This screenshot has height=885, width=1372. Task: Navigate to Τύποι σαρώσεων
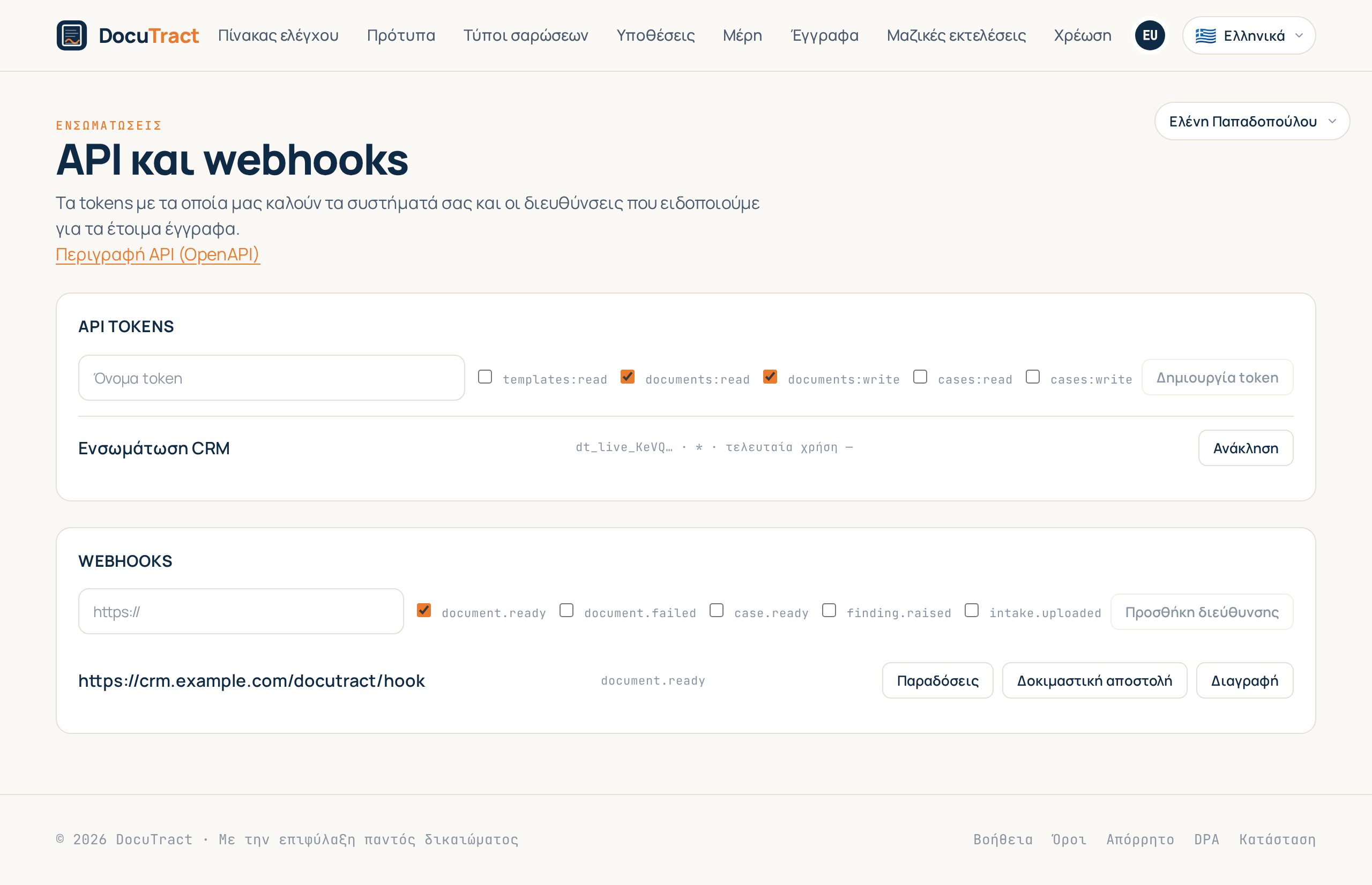[x=526, y=36]
